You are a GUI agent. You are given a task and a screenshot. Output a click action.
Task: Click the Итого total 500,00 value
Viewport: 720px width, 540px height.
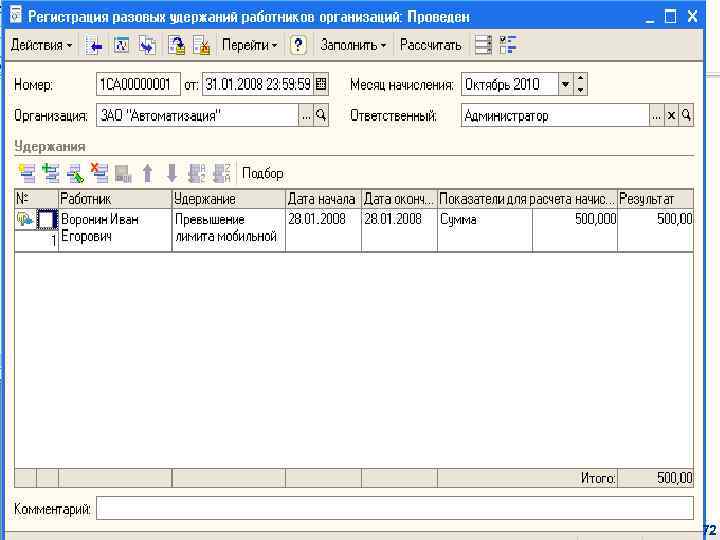pos(674,478)
